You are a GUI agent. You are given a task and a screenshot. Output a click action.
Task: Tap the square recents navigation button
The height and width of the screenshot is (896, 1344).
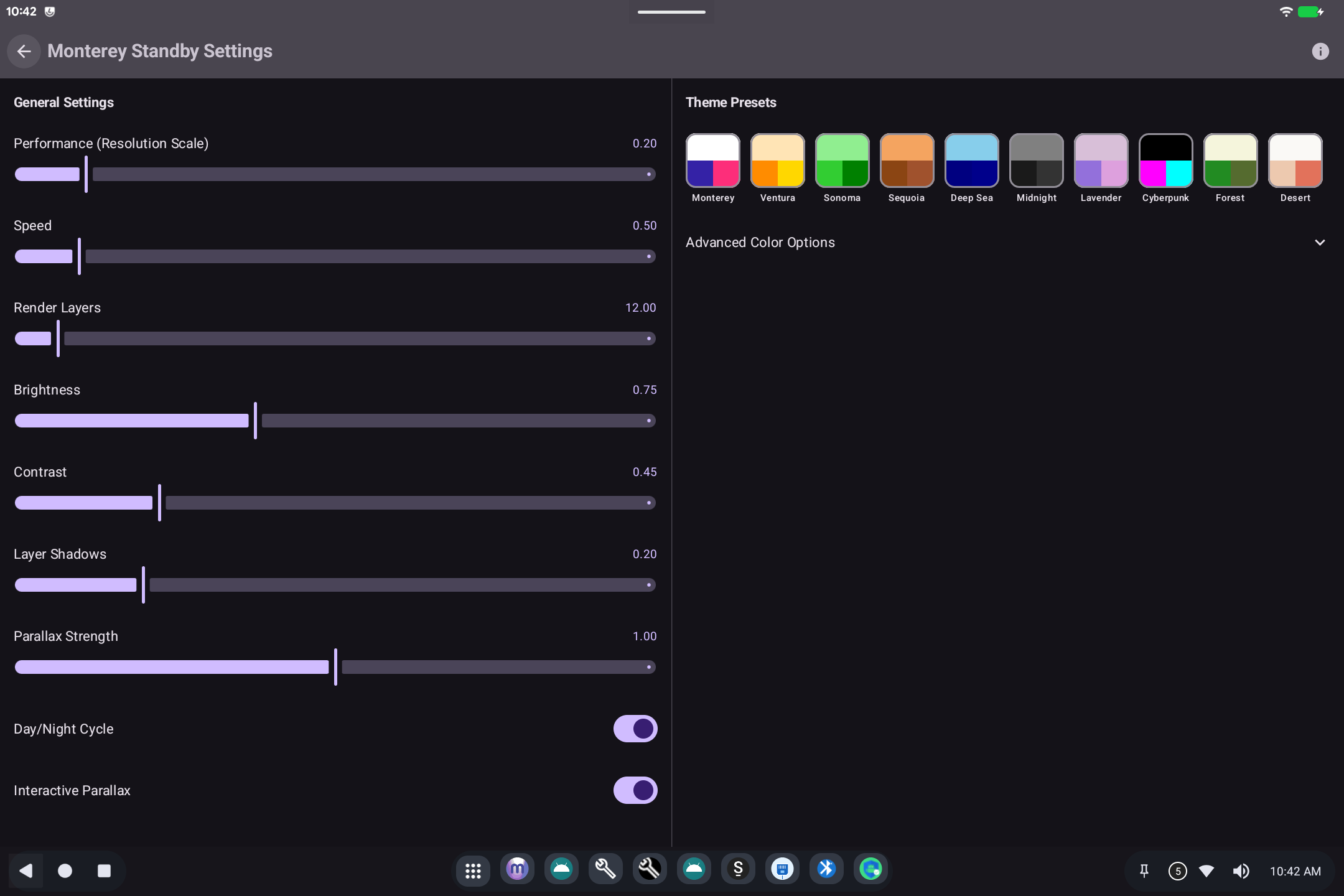click(104, 870)
